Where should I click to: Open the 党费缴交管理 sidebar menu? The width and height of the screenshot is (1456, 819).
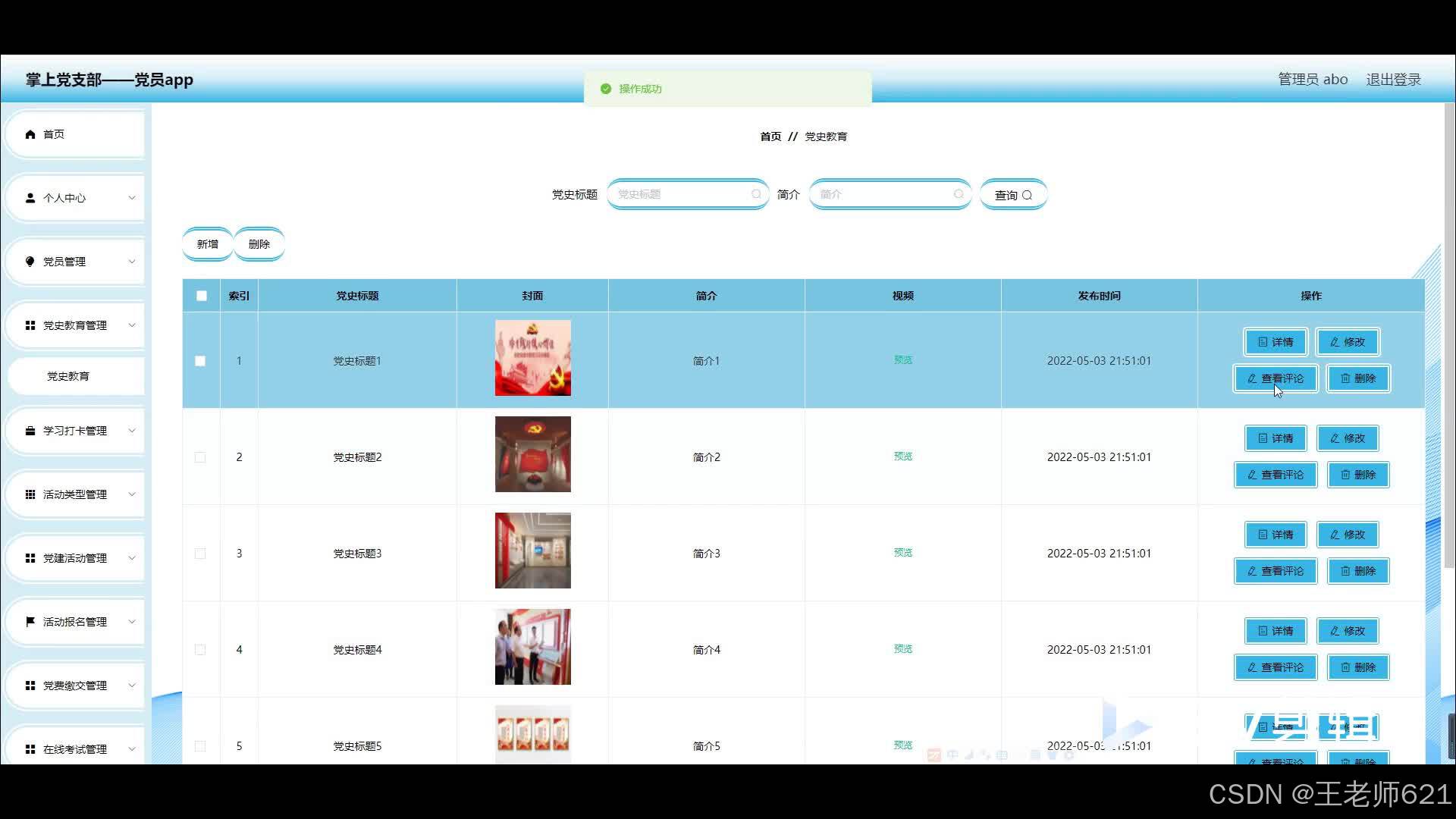pyautogui.click(x=74, y=686)
